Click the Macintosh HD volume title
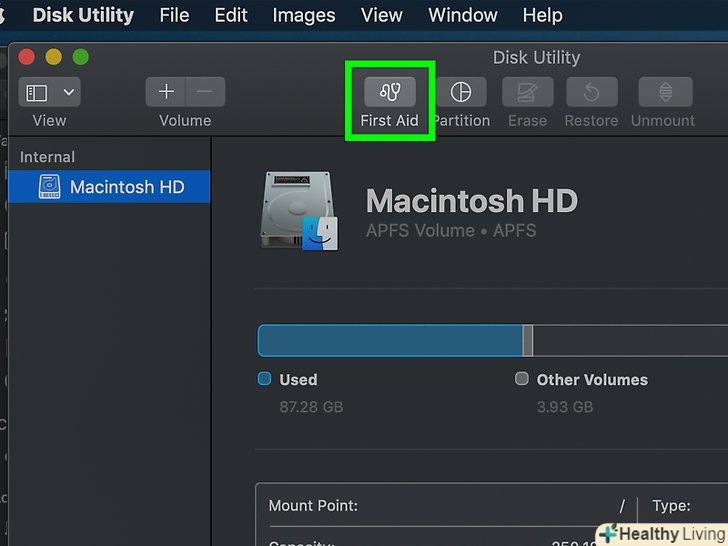This screenshot has height=546, width=728. coord(472,200)
